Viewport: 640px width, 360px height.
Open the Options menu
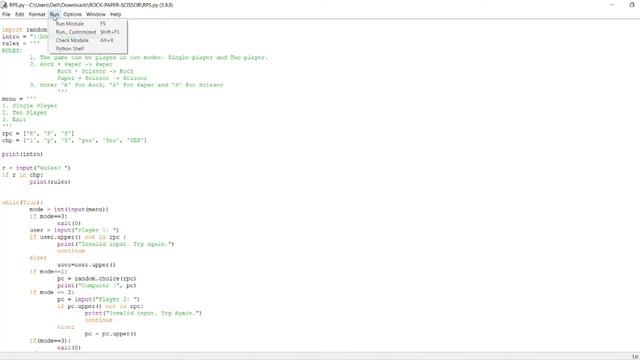click(72, 14)
